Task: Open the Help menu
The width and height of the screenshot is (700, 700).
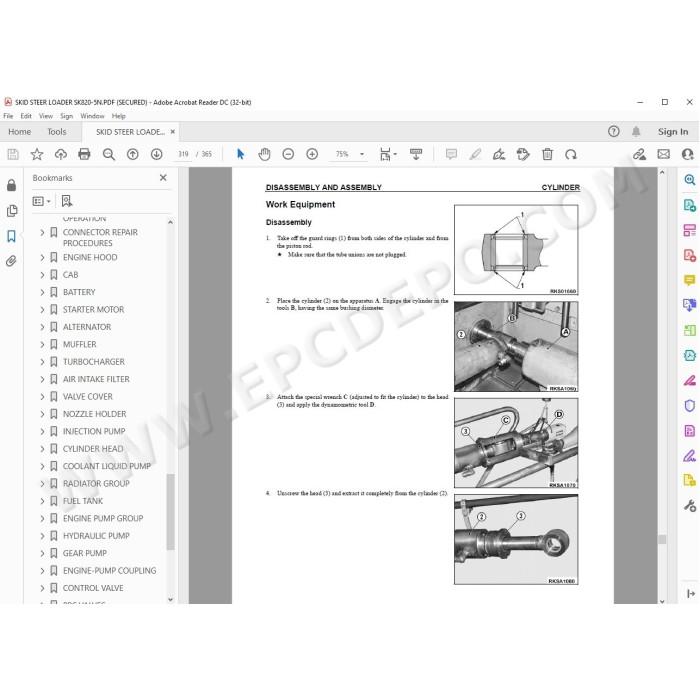Action: click(118, 116)
